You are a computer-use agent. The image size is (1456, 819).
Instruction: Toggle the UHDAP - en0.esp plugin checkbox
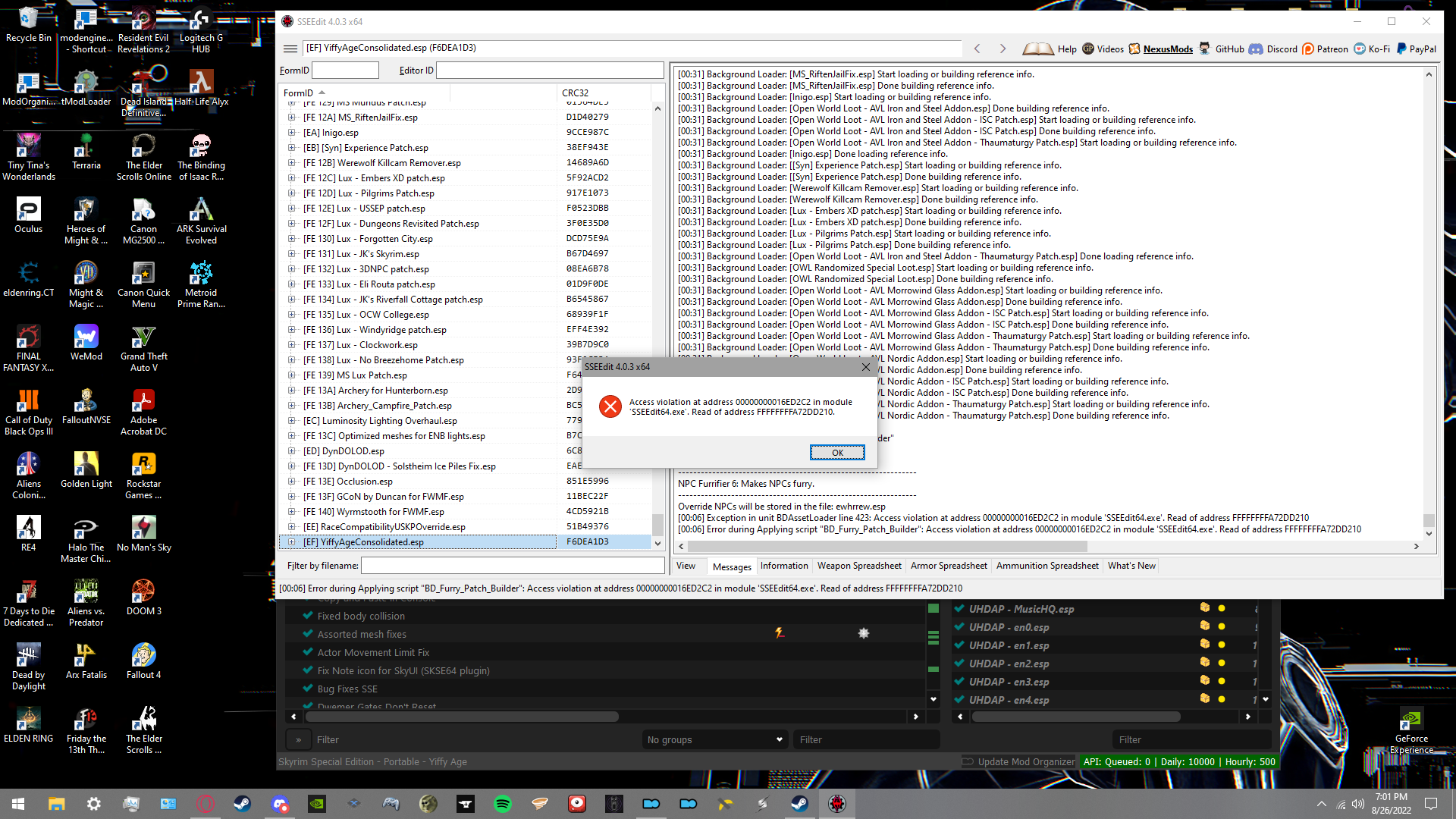959,627
